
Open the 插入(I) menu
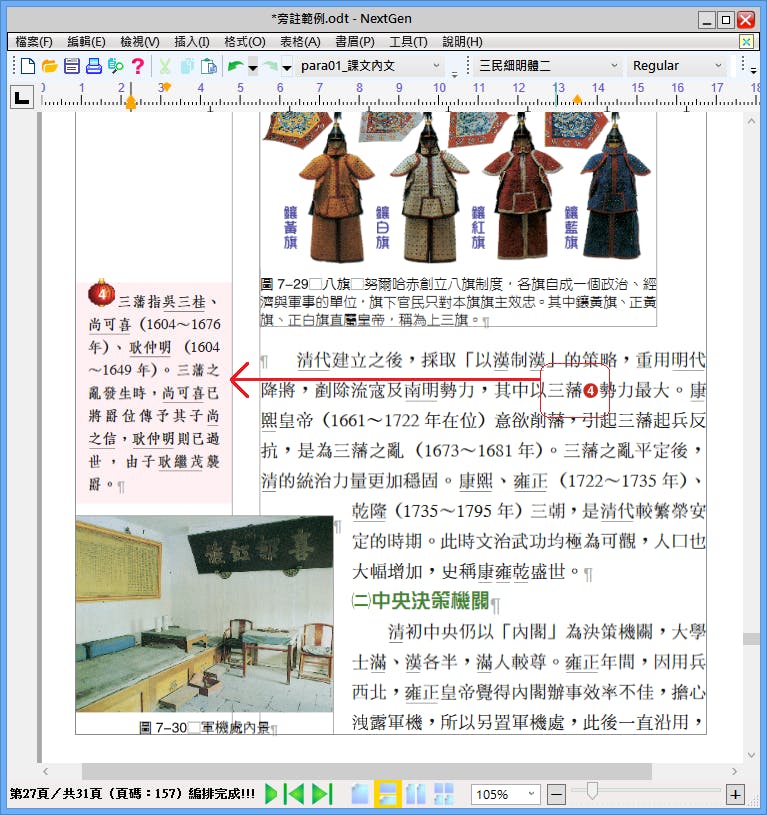(192, 42)
